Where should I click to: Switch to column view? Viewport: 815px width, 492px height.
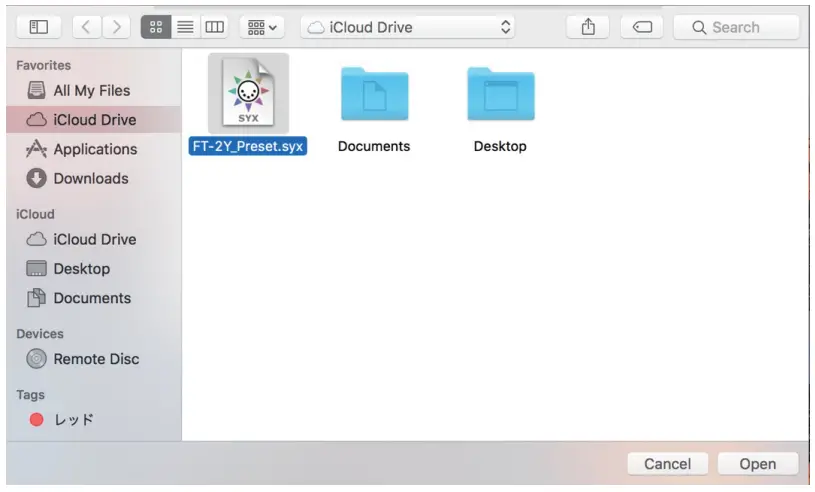tap(215, 27)
